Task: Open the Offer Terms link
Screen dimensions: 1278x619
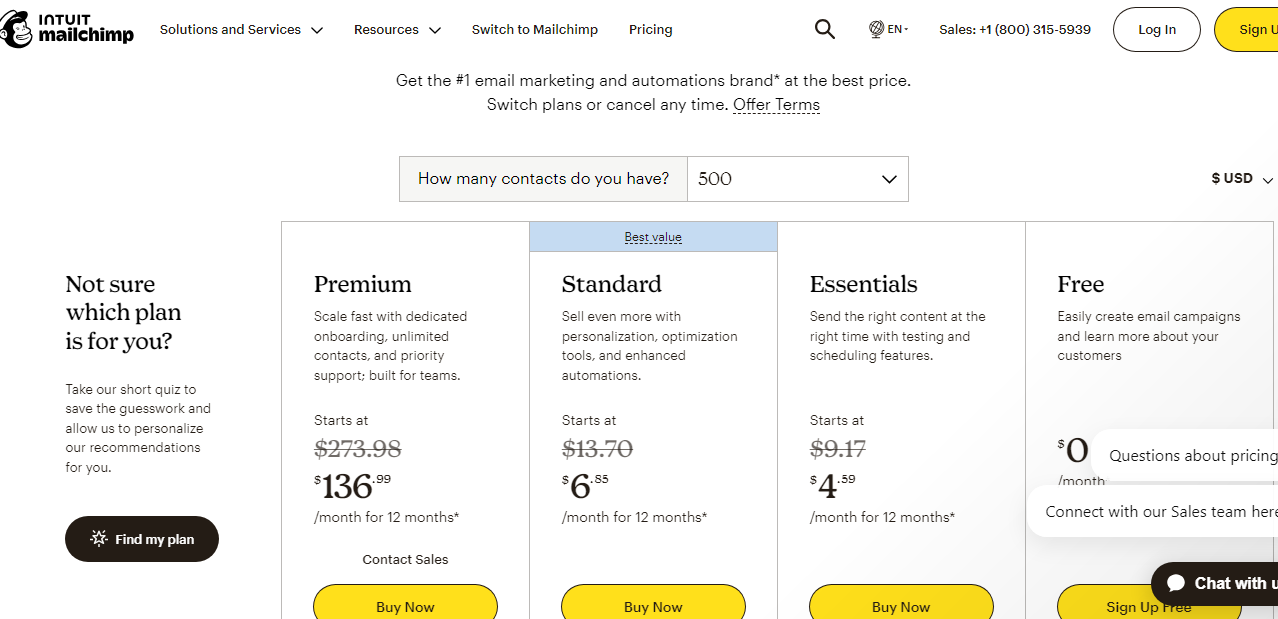Action: pos(776,105)
